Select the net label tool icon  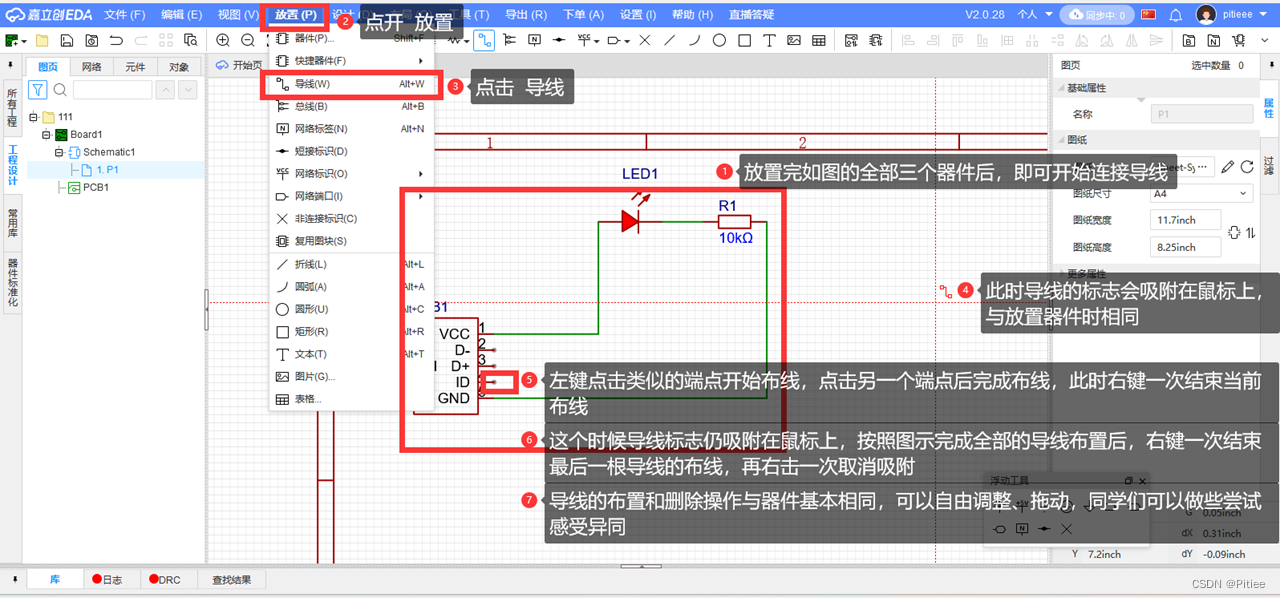coord(534,40)
